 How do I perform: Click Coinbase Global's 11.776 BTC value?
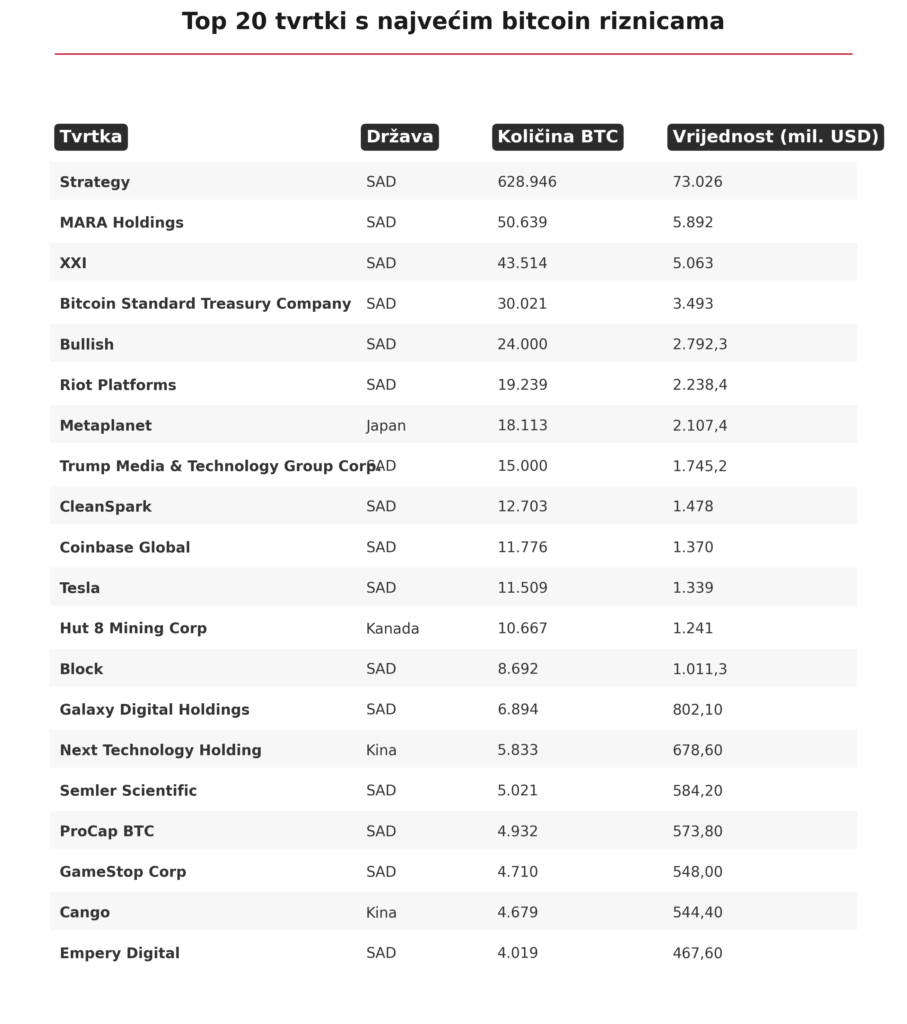[522, 547]
